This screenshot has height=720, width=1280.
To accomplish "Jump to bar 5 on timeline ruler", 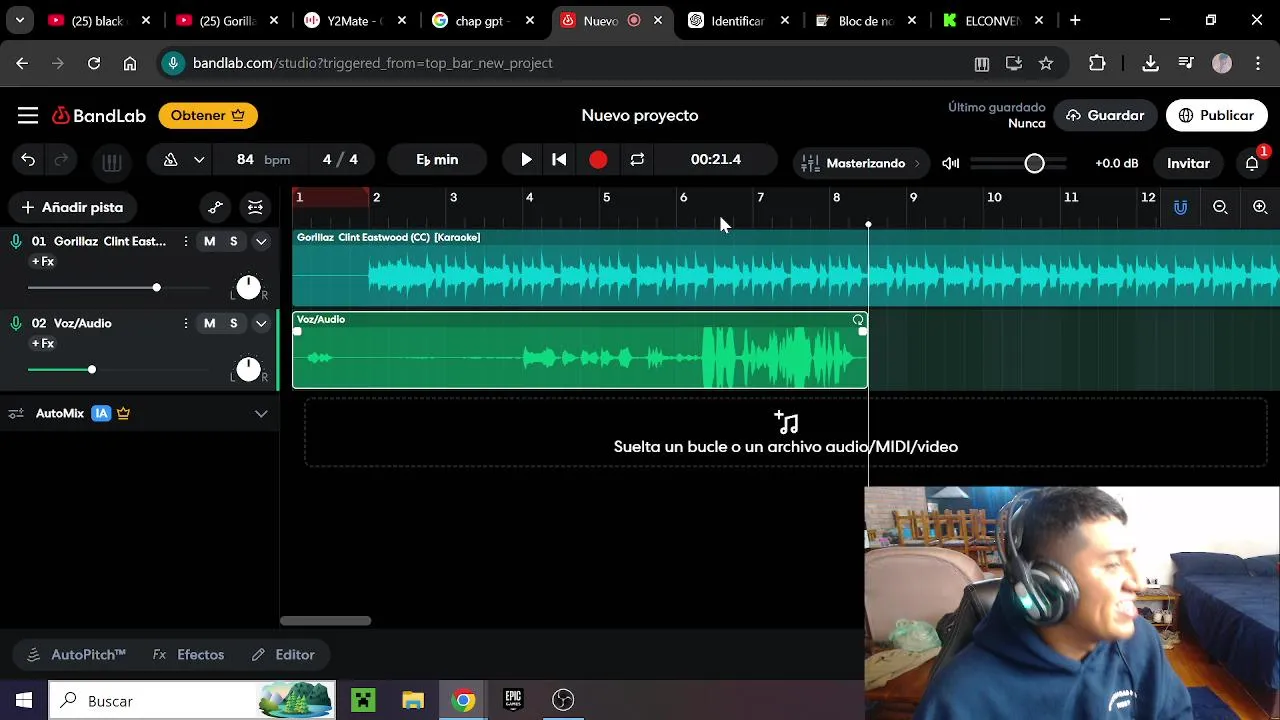I will coord(606,198).
